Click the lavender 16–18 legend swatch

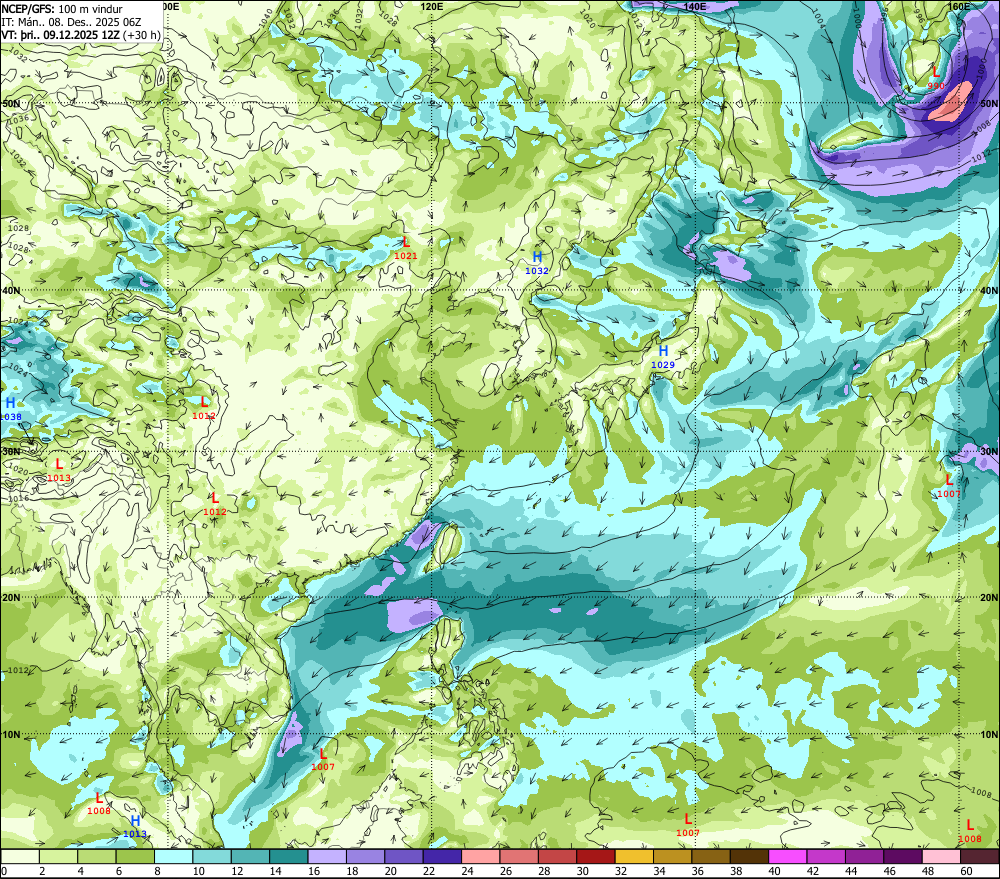point(327,856)
